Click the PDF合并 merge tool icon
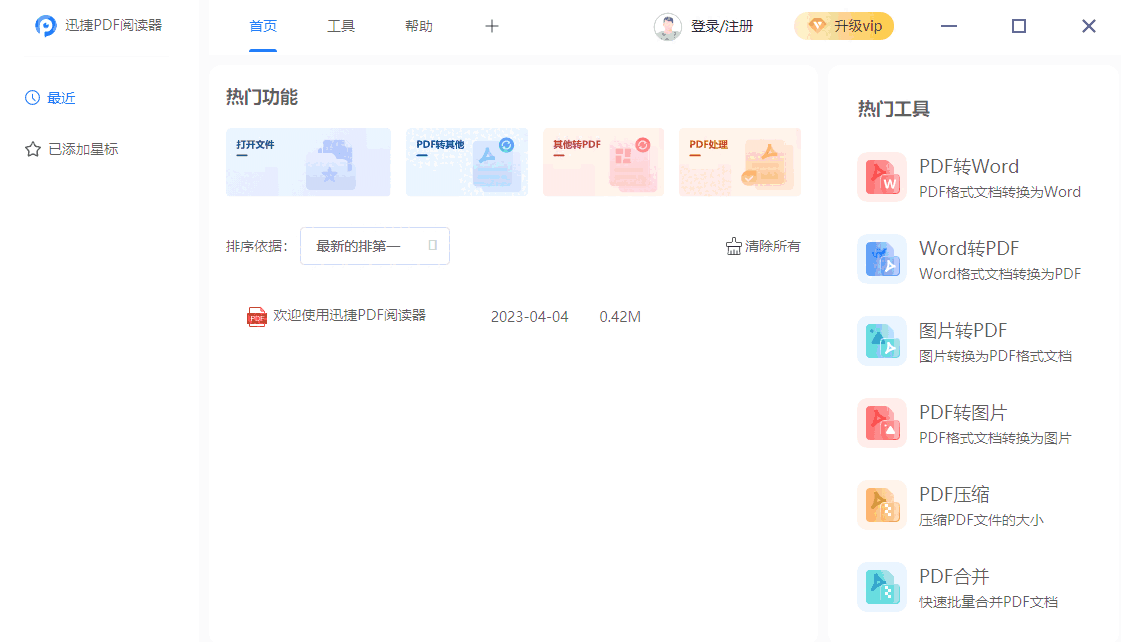Viewport: 1121px width, 642px height. pyautogui.click(x=881, y=586)
